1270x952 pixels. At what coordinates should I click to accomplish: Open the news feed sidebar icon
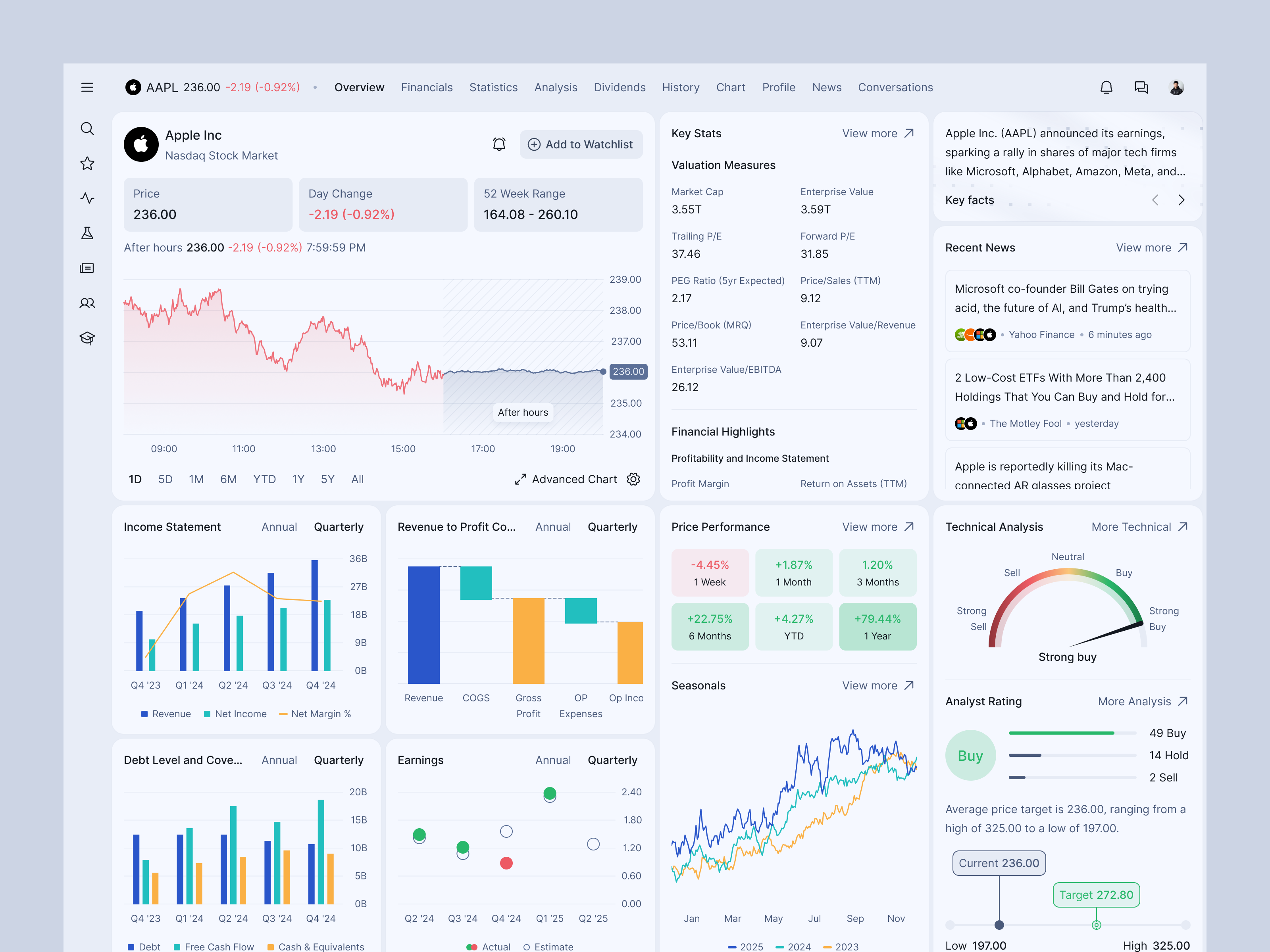pyautogui.click(x=87, y=268)
